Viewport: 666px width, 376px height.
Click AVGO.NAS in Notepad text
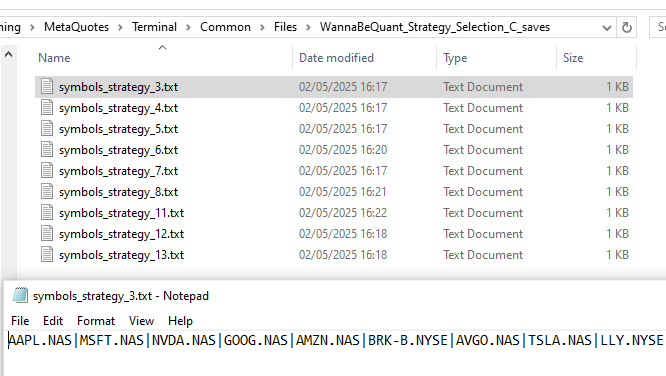coord(488,340)
